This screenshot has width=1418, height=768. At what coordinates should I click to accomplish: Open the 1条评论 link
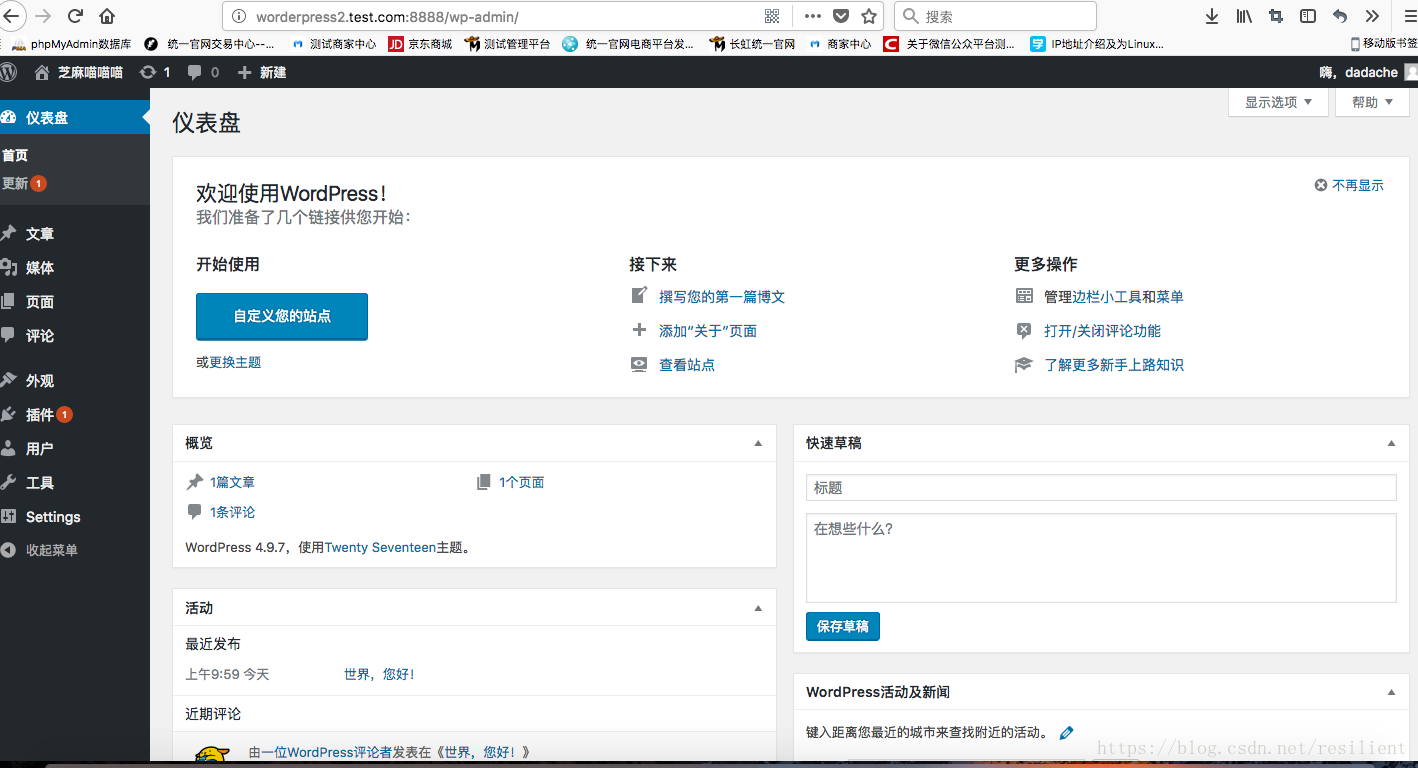(232, 512)
